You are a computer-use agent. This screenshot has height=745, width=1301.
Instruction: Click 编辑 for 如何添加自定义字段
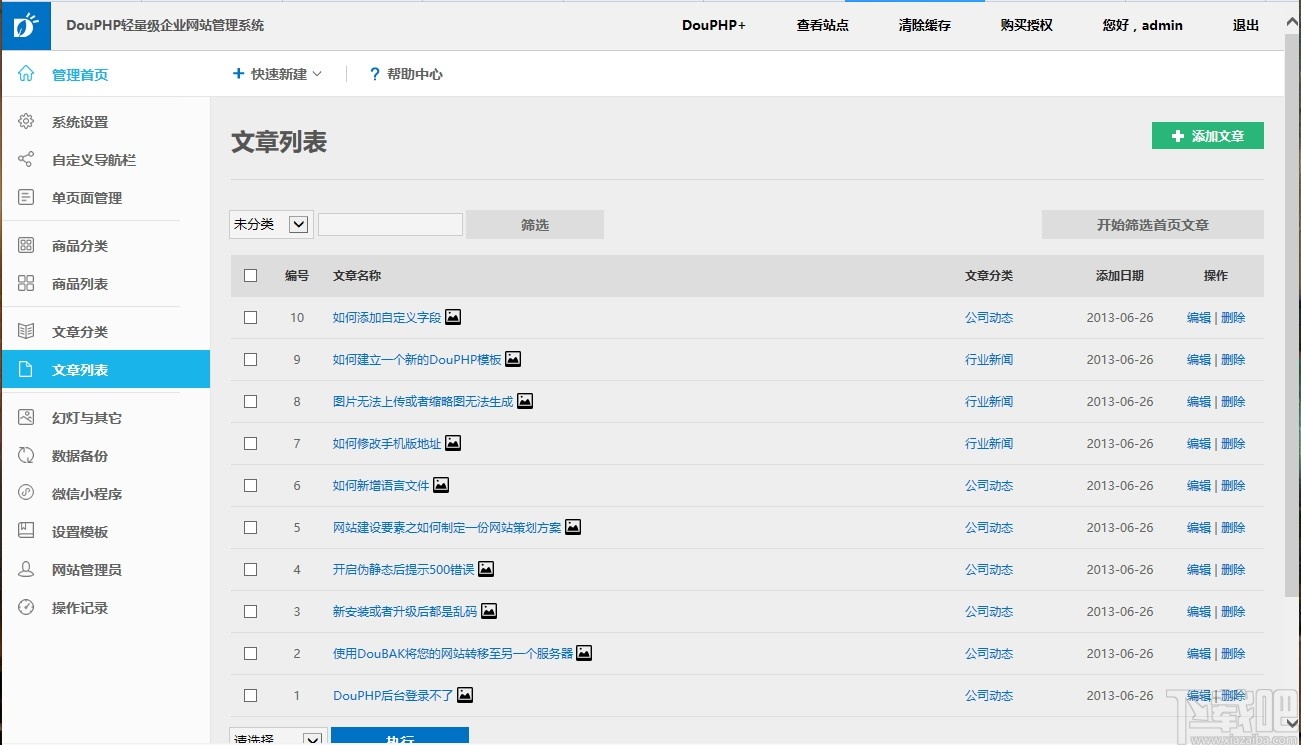(1199, 317)
